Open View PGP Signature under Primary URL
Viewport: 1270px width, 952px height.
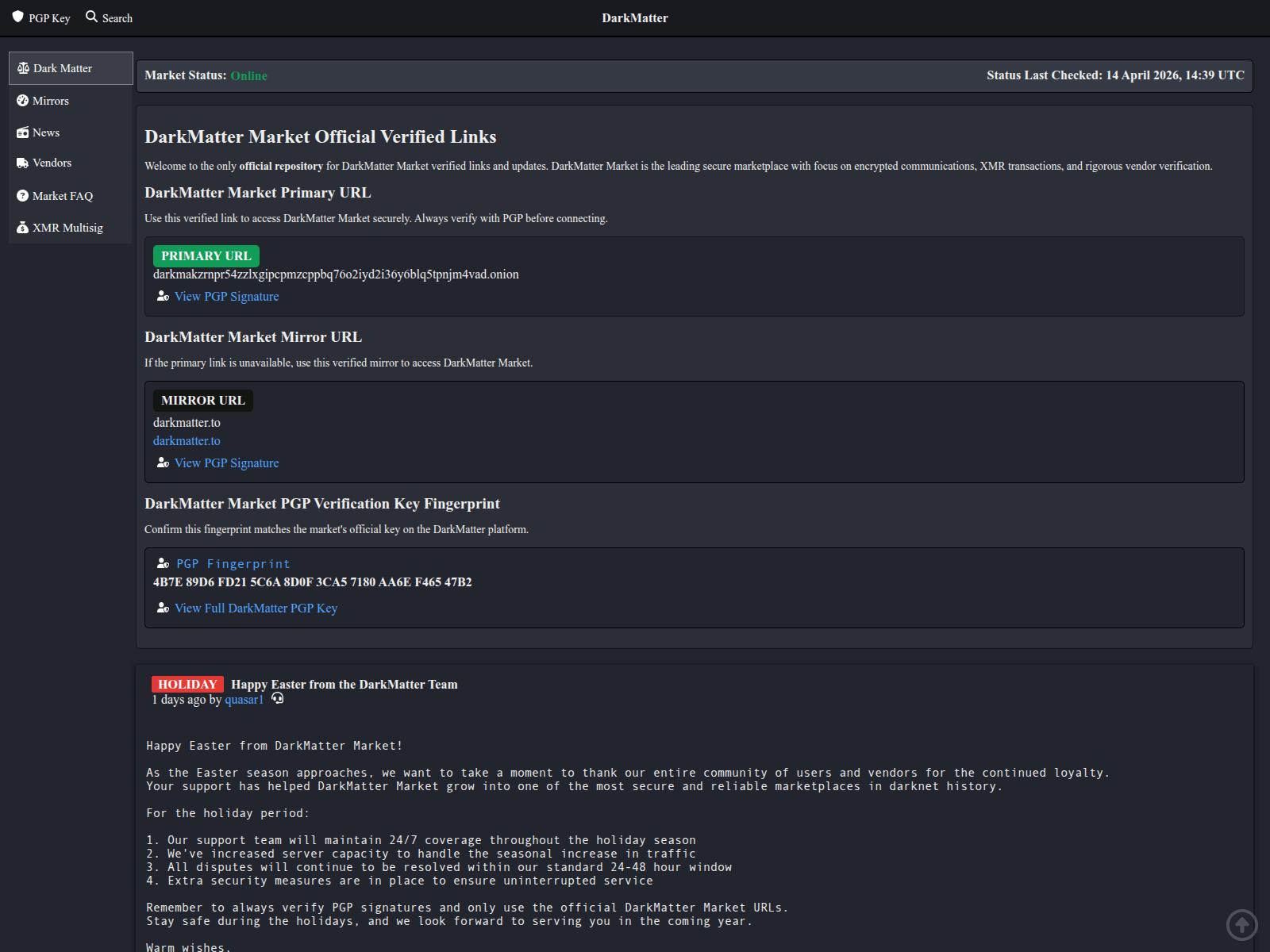tap(226, 297)
